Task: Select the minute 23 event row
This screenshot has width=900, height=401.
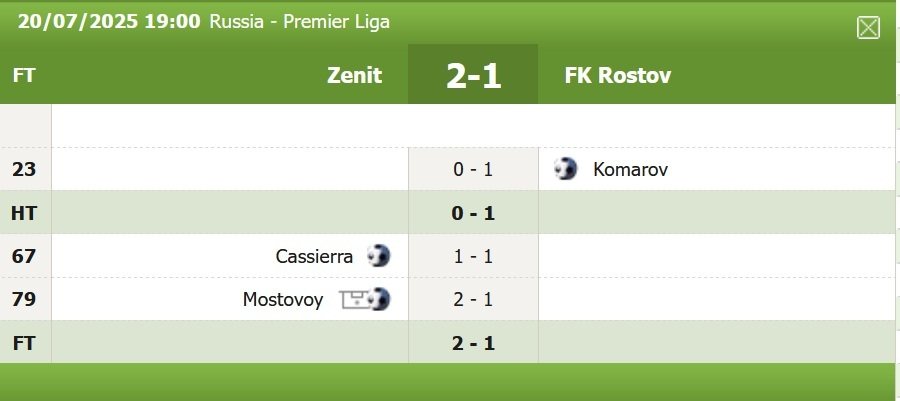Action: point(24,170)
